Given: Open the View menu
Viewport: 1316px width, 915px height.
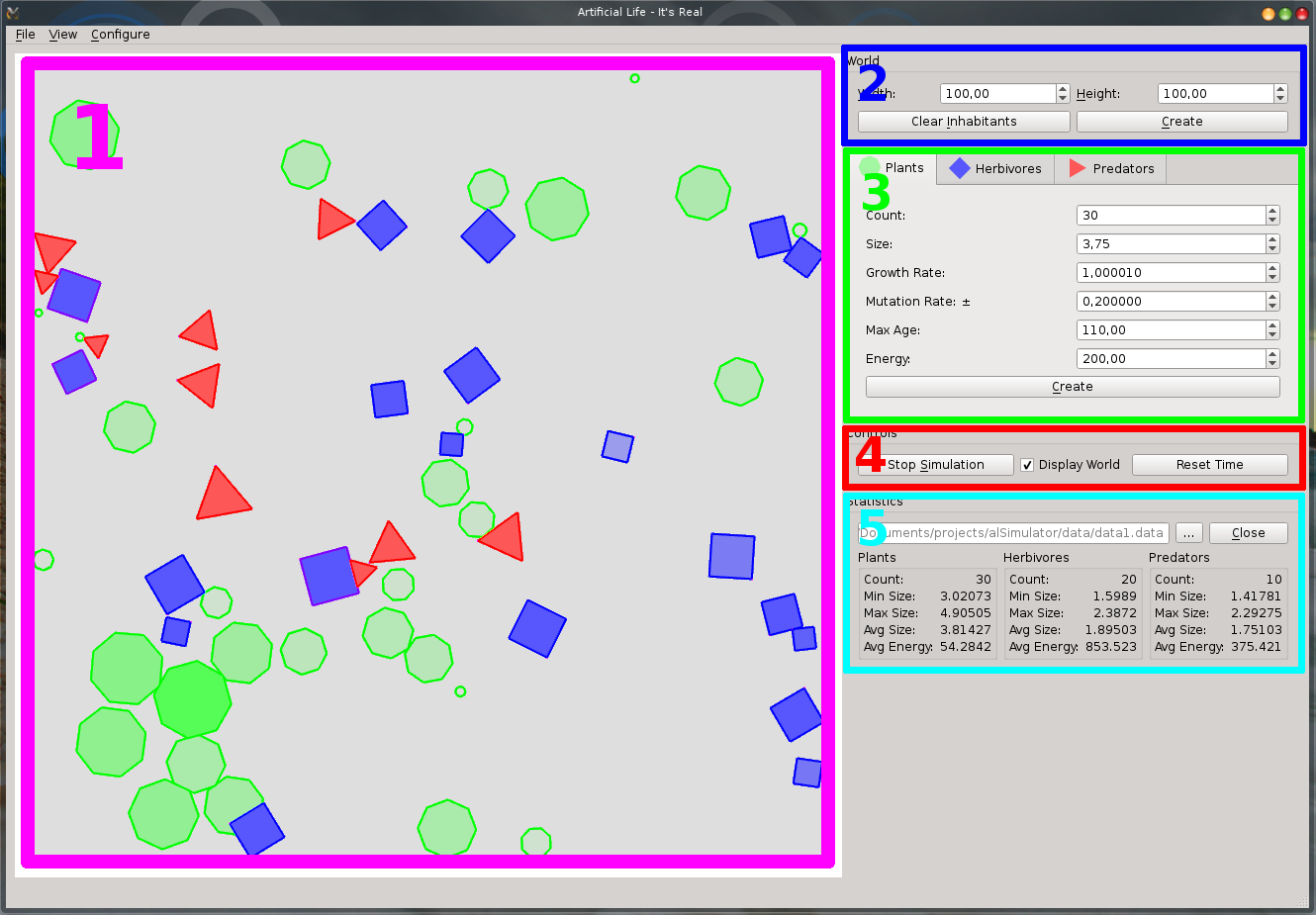Looking at the screenshot, I should pyautogui.click(x=63, y=35).
